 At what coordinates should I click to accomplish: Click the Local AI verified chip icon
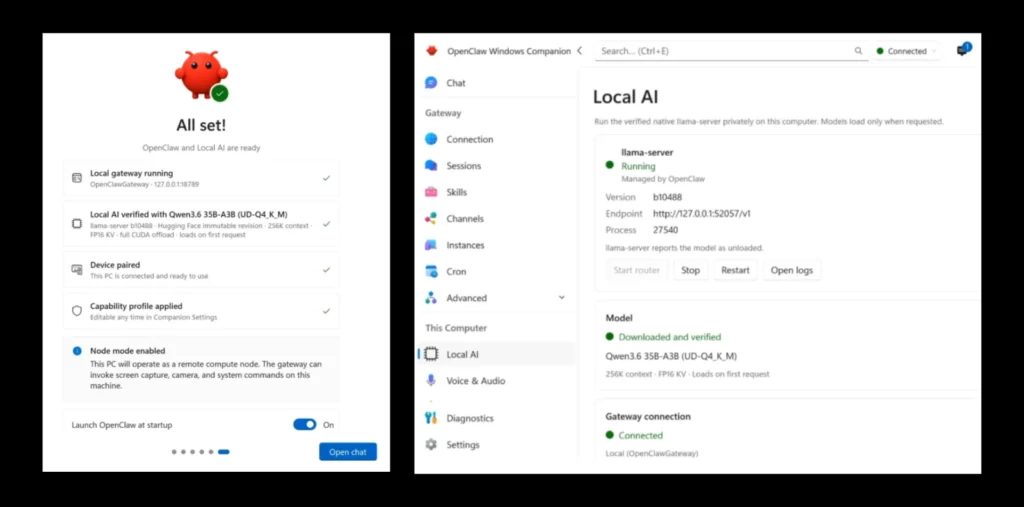pos(77,224)
